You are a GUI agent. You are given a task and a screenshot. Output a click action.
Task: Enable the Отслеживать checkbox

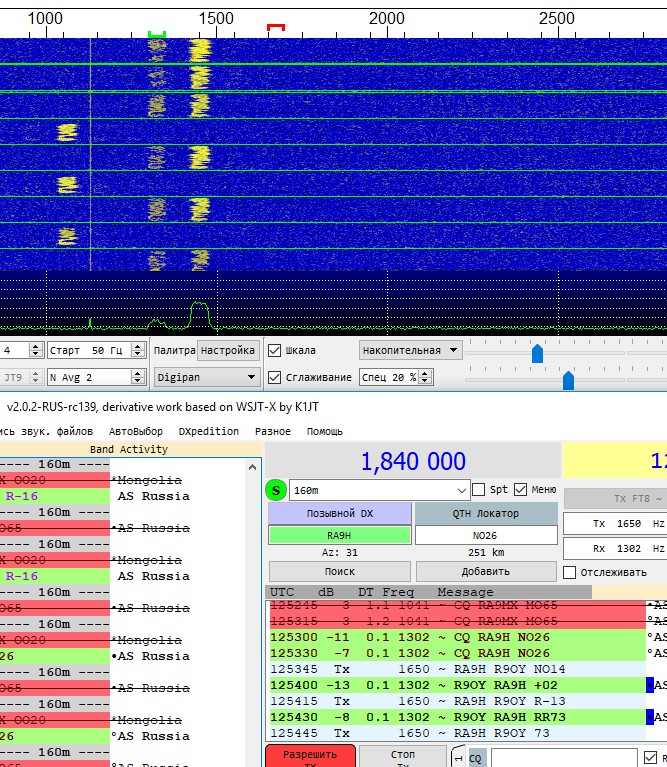pyautogui.click(x=570, y=572)
